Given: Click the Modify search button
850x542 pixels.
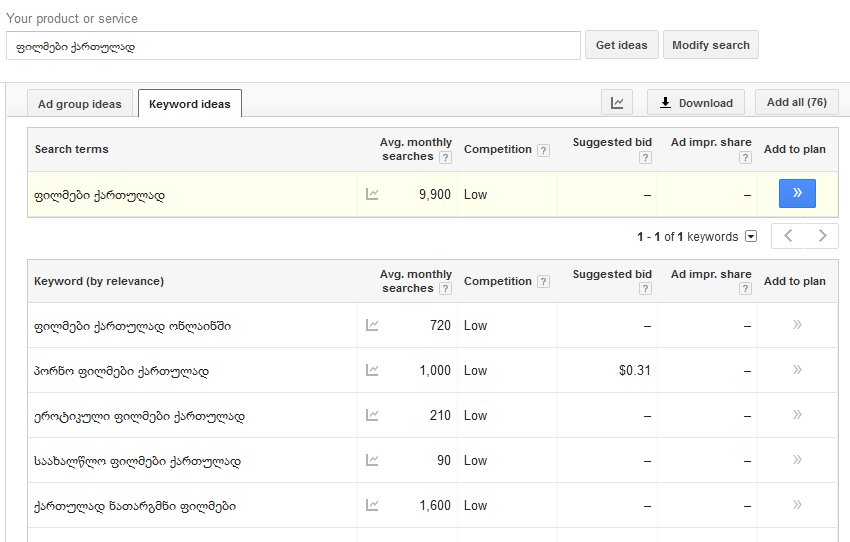Looking at the screenshot, I should 711,45.
